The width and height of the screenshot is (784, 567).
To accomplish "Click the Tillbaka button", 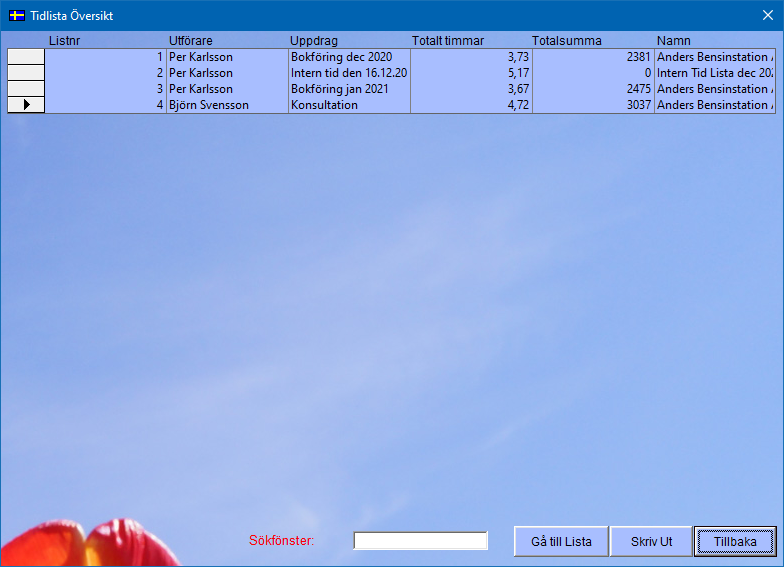I will click(x=735, y=541).
